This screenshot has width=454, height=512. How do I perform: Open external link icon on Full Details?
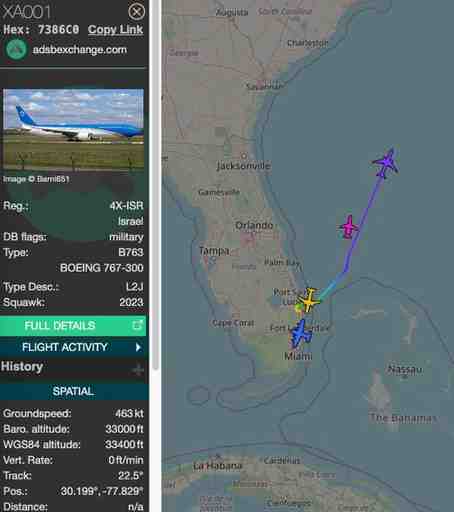(x=137, y=325)
